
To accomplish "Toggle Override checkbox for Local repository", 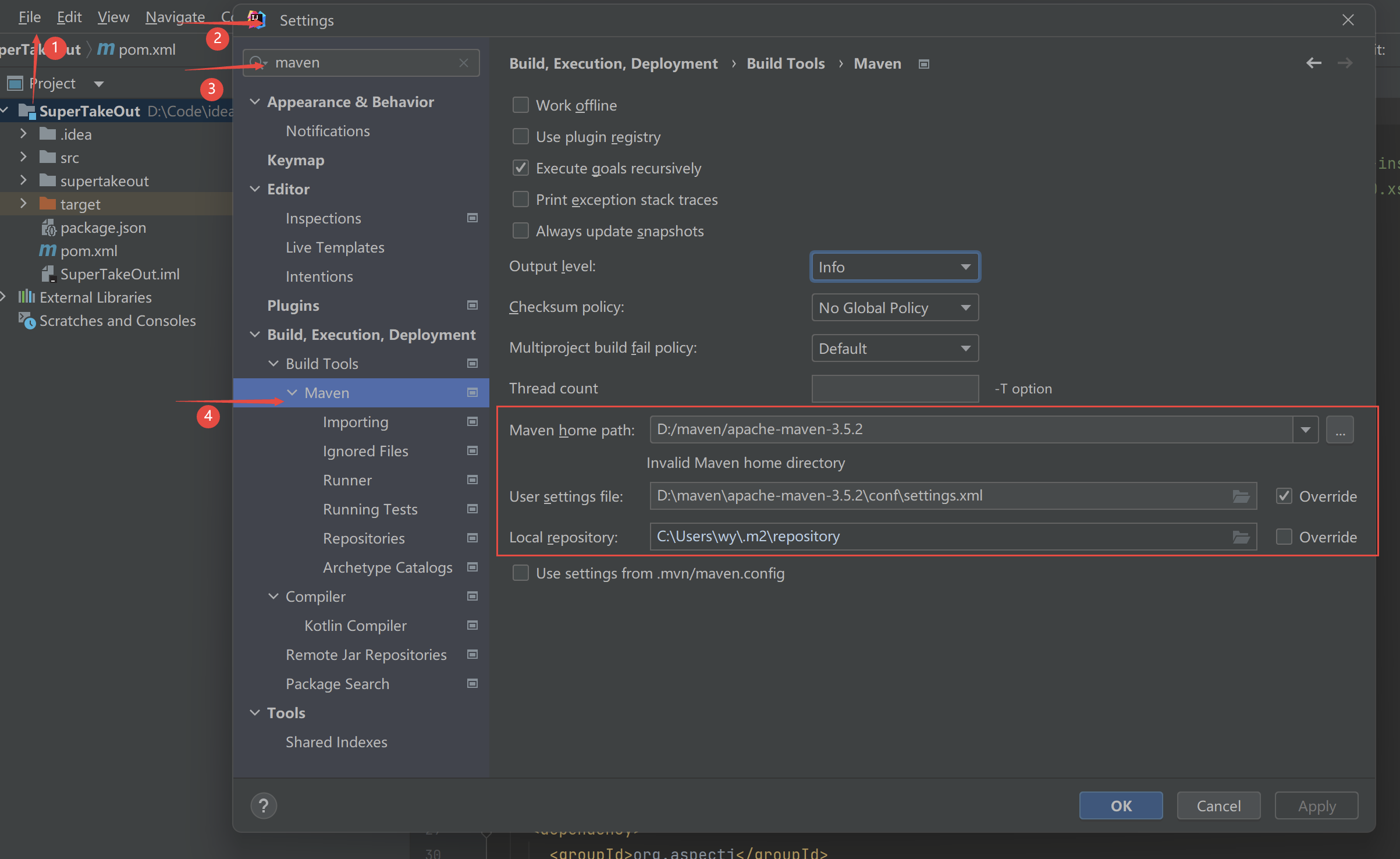I will (1284, 537).
